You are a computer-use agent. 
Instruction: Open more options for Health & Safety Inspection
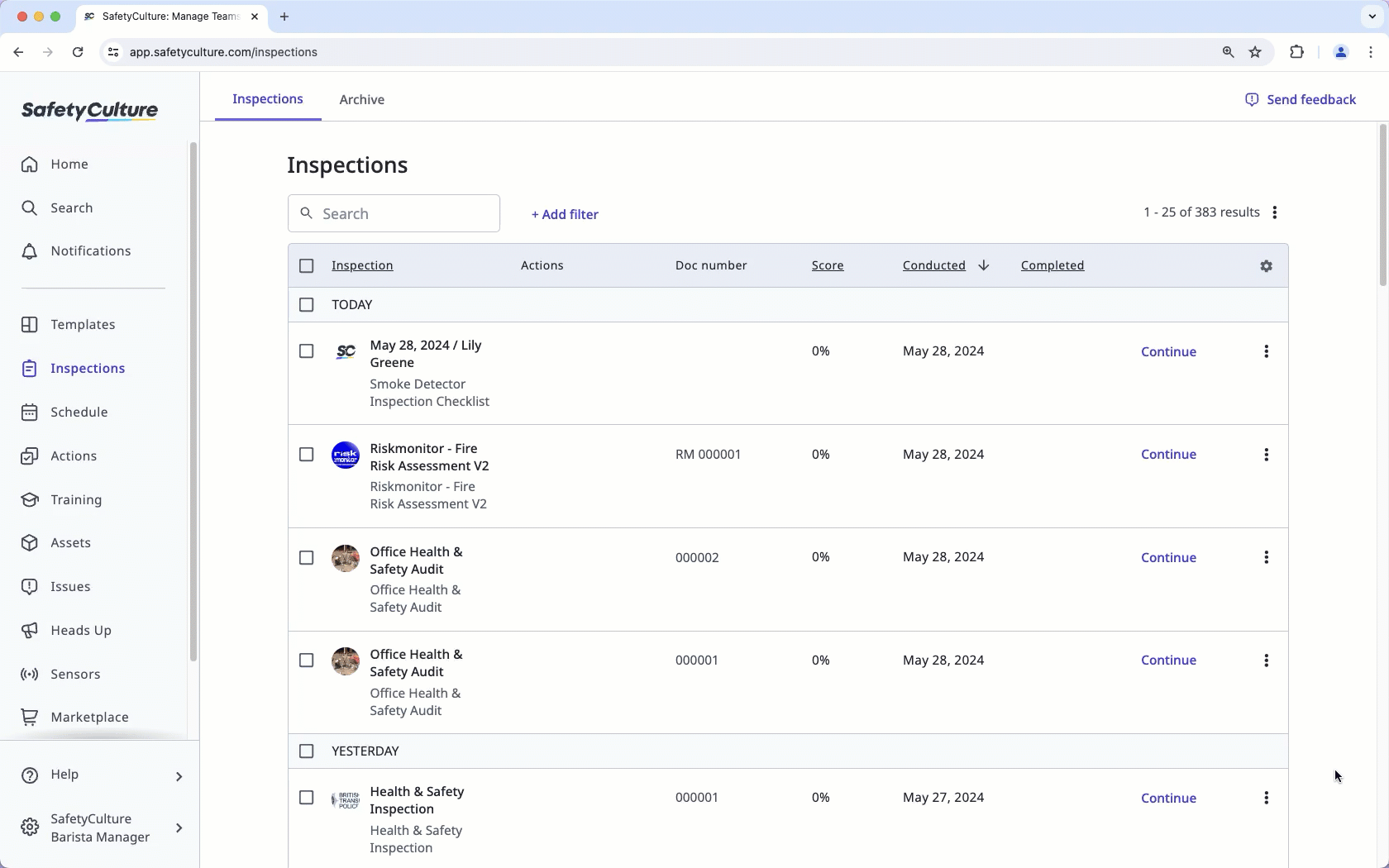(1266, 798)
